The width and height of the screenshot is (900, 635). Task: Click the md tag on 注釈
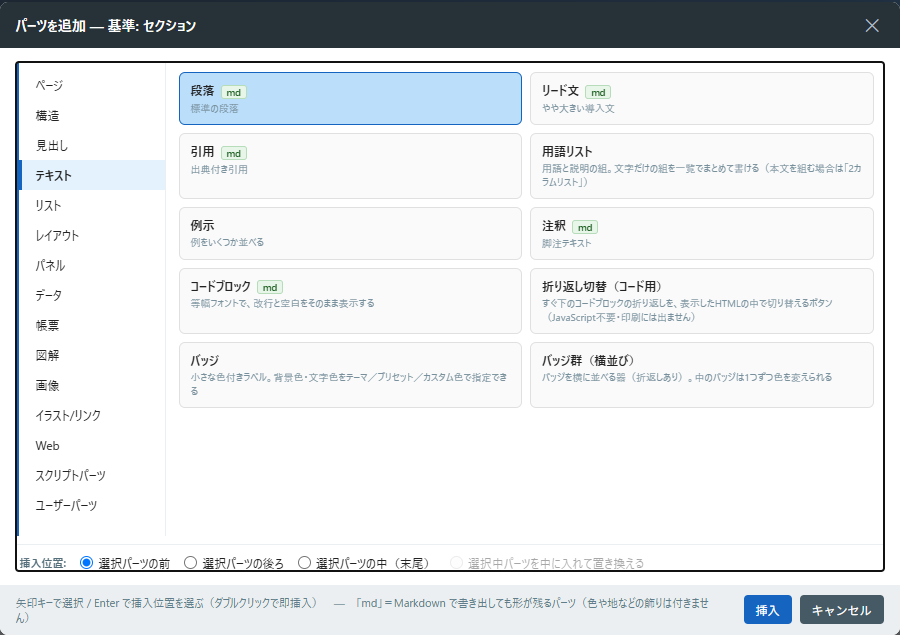585,227
